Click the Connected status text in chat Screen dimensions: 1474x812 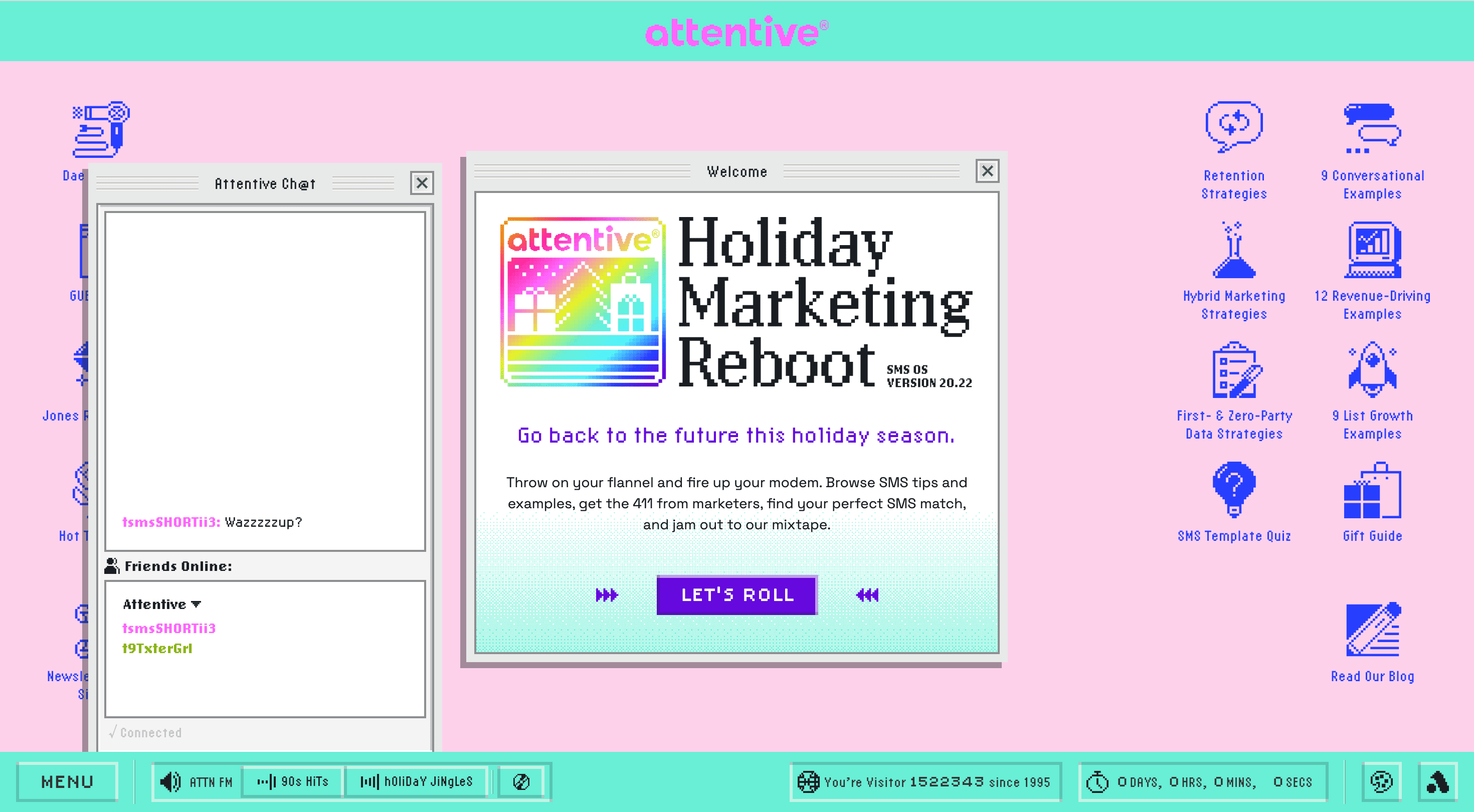click(x=145, y=732)
